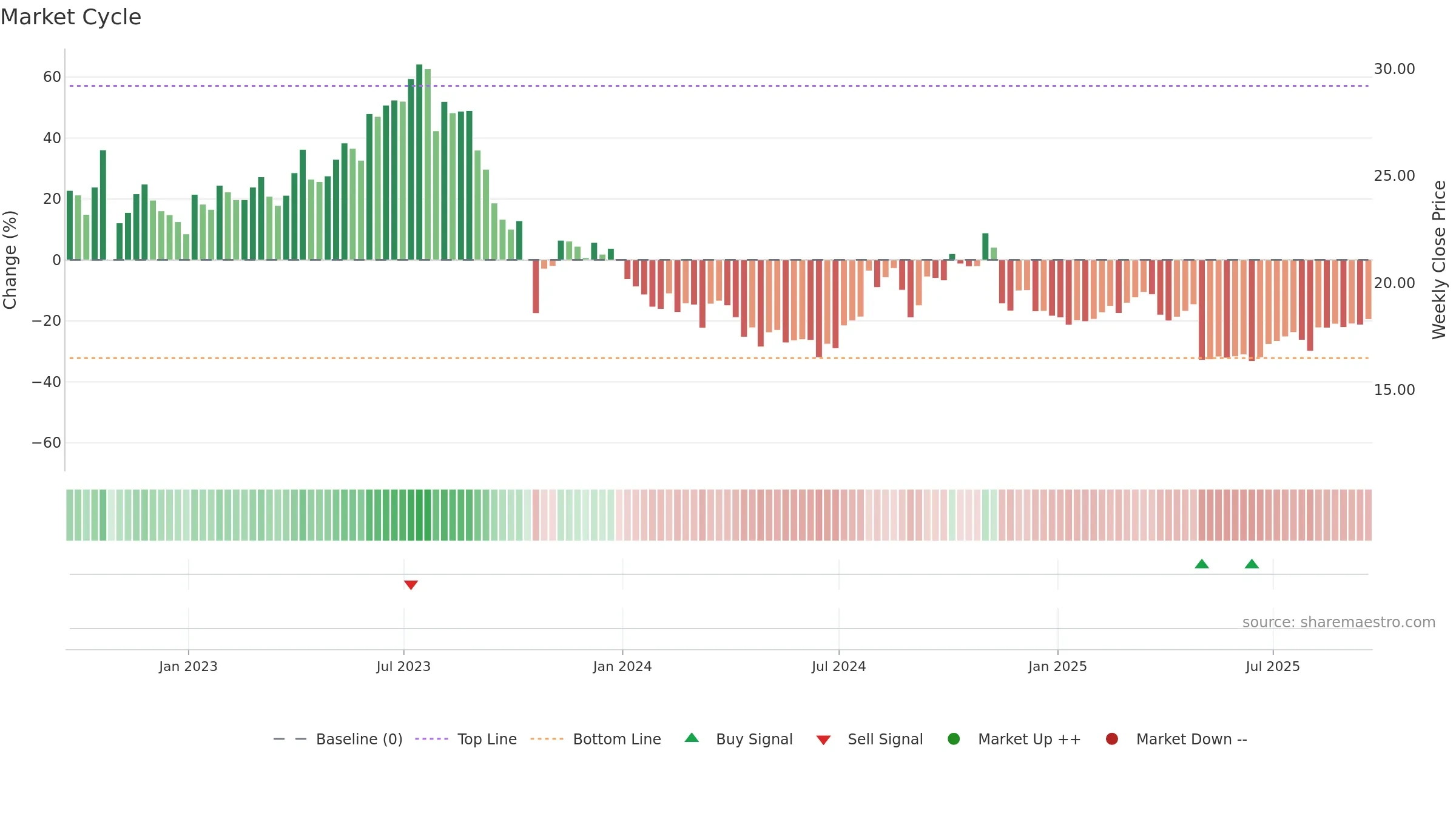This screenshot has height=819, width=1456.
Task: Click the Sell Signal red triangle legend icon
Action: [823, 740]
